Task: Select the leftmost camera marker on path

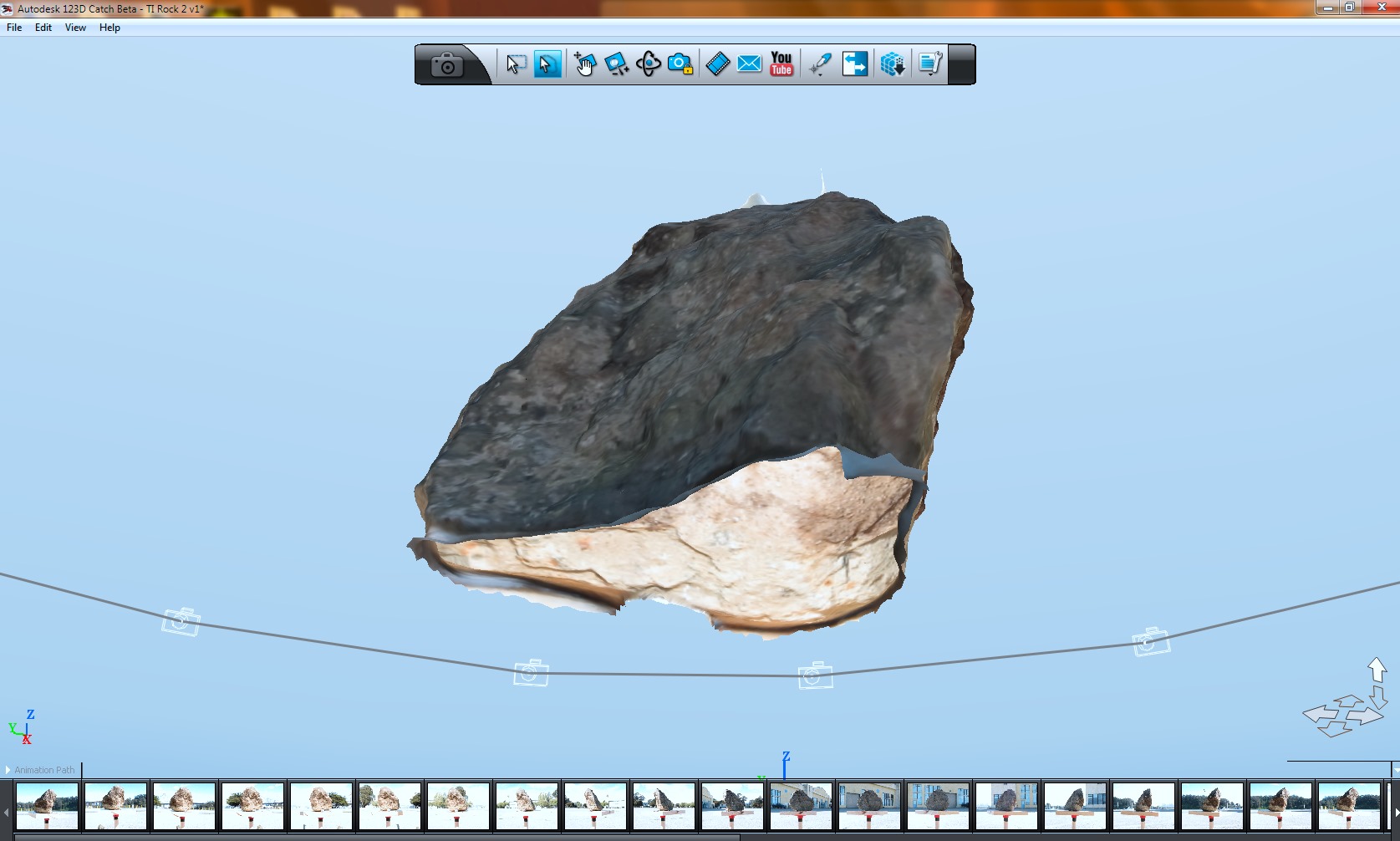Action: (x=181, y=622)
